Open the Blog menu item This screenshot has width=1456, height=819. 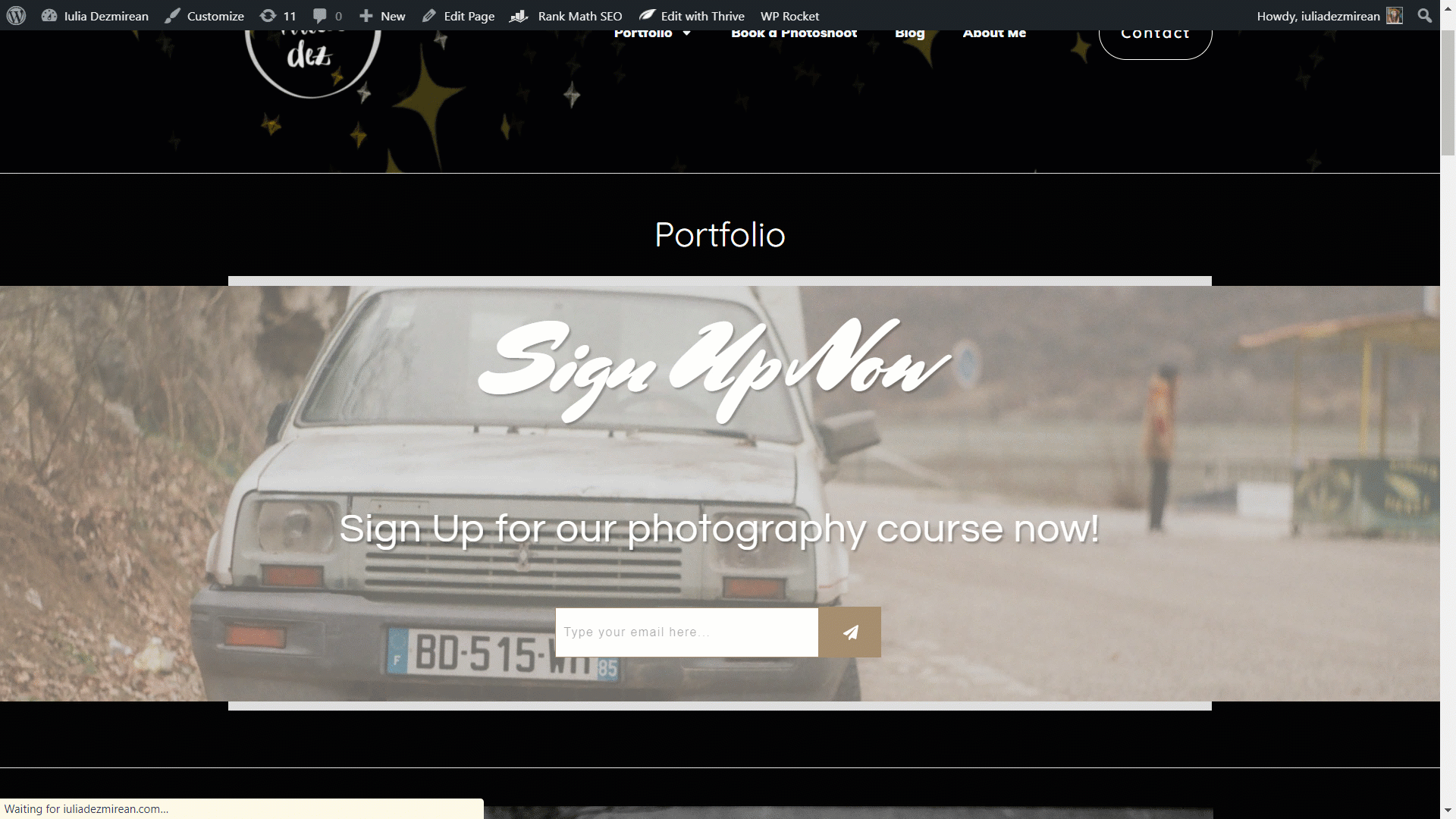(x=909, y=34)
